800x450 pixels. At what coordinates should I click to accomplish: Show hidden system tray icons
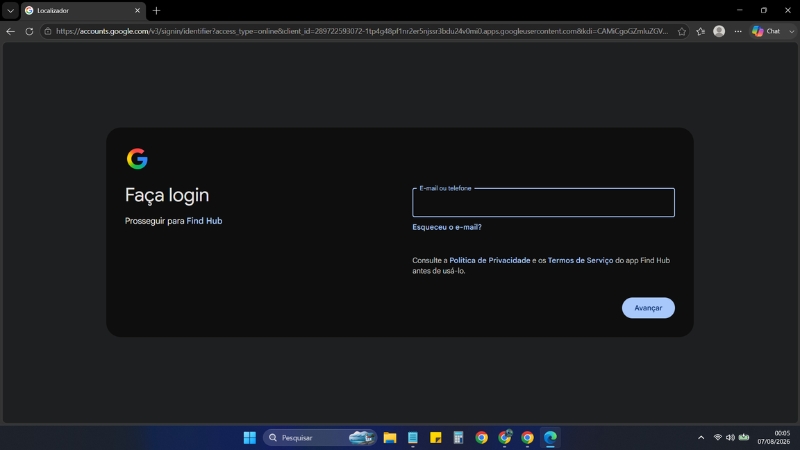[x=701, y=437]
